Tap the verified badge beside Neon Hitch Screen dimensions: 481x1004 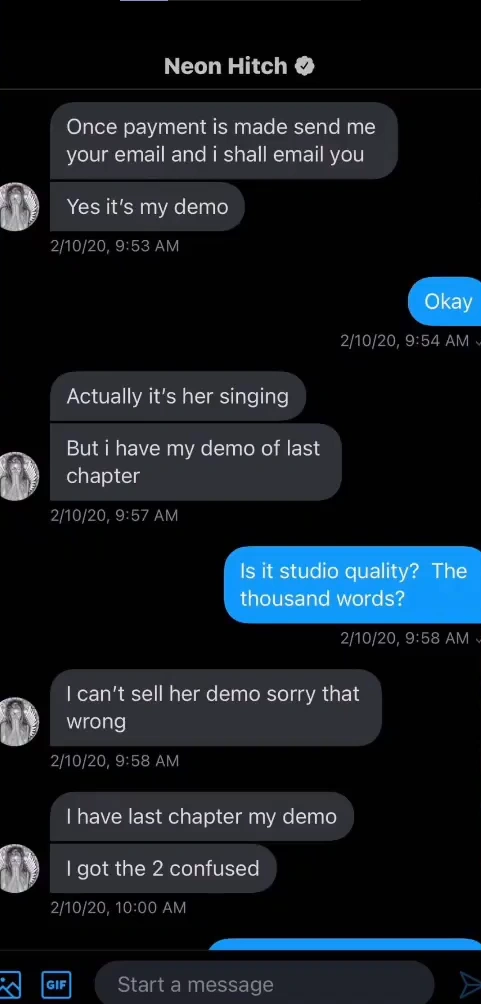click(305, 66)
